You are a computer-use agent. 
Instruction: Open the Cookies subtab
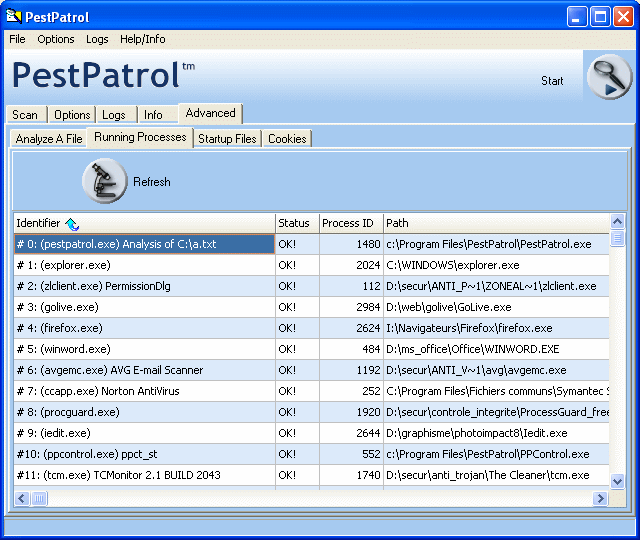tap(287, 139)
